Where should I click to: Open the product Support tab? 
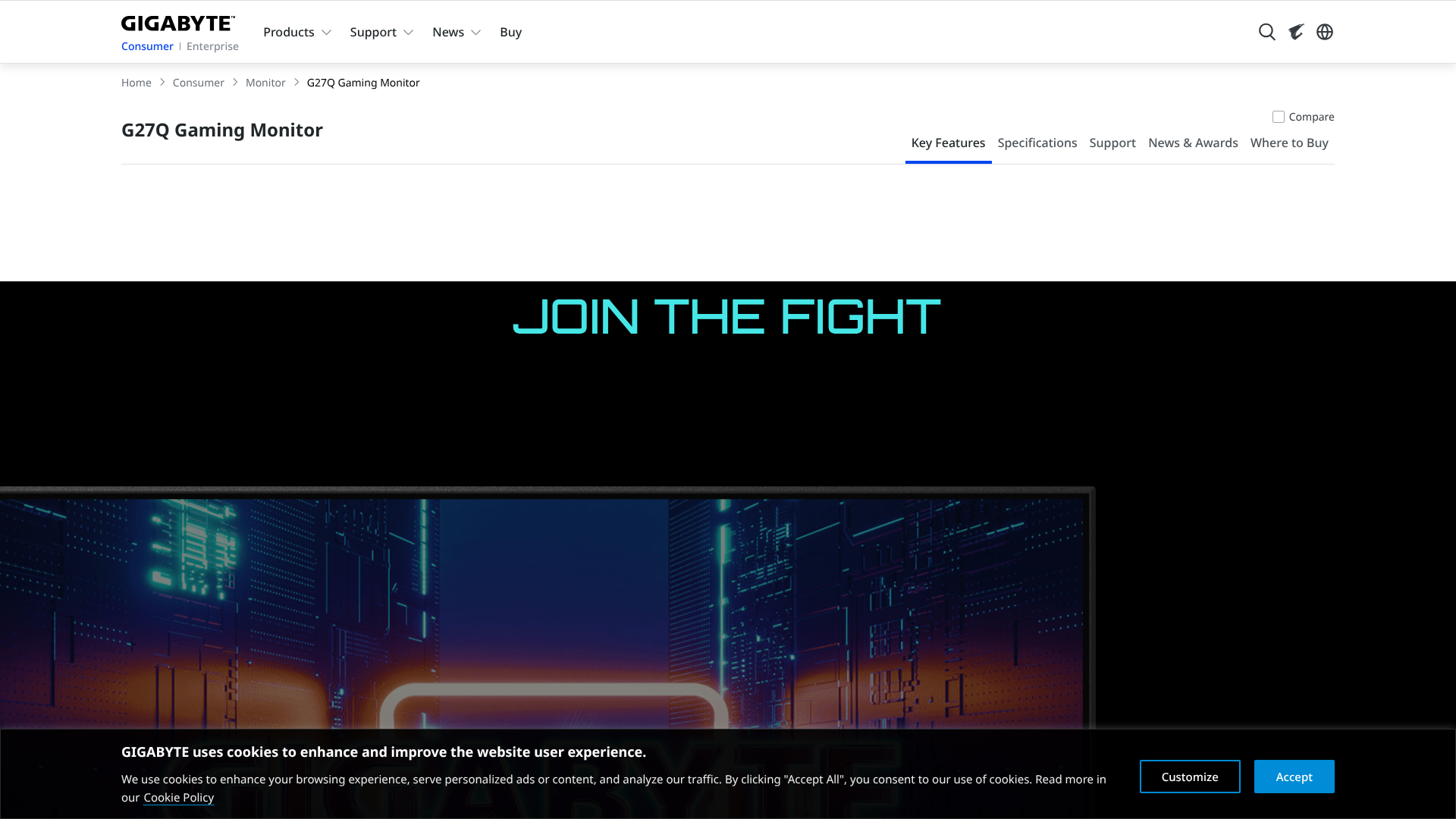(x=1112, y=143)
